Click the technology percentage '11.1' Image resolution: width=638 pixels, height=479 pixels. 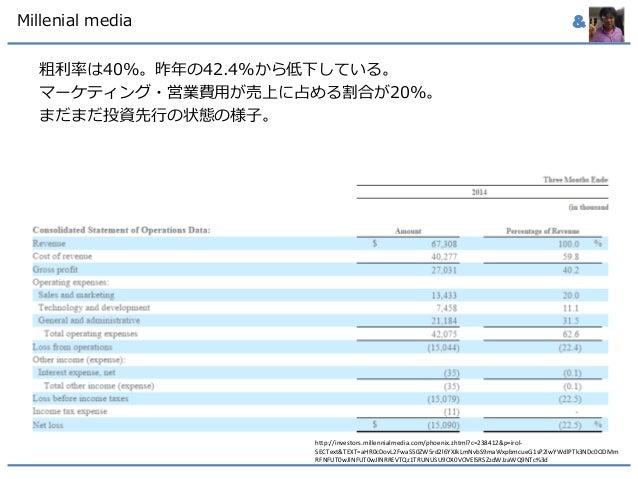(x=570, y=308)
